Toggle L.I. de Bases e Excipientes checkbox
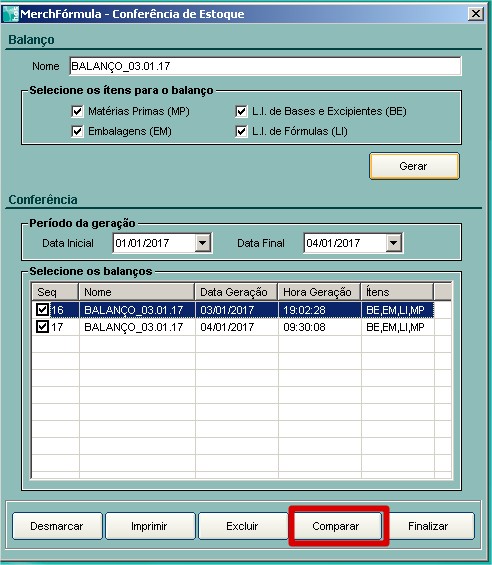 (x=241, y=111)
